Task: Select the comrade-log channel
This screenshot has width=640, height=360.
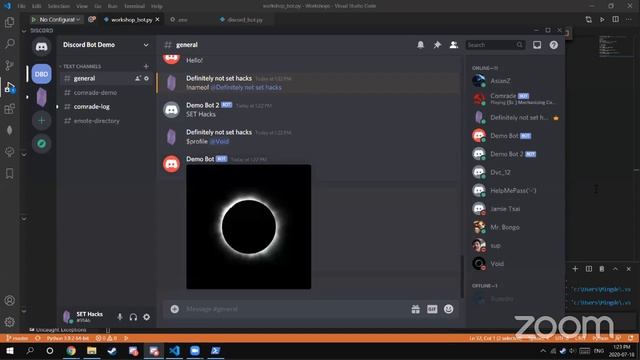Action: (107, 107)
